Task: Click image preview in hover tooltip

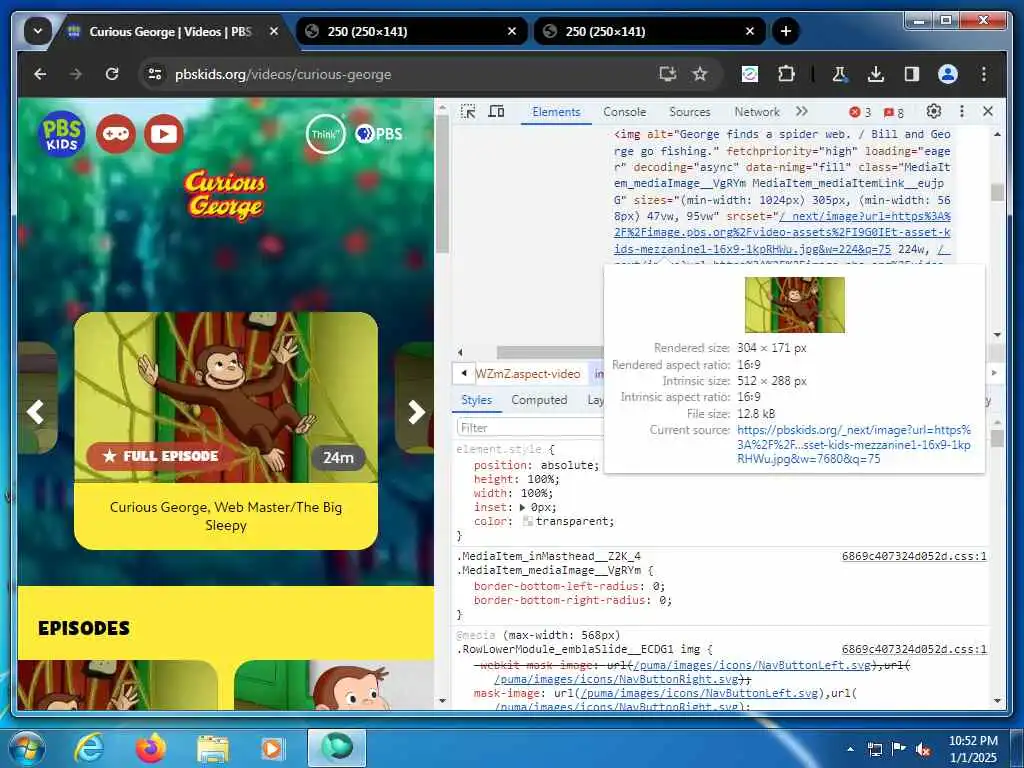Action: point(795,305)
